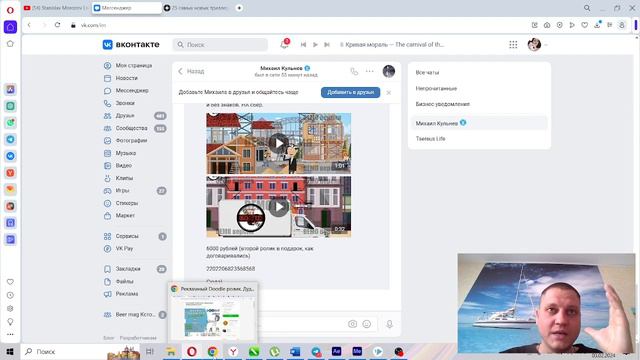The width and height of the screenshot is (640, 360).
Task: Reload the page in Opera
Action: tap(58, 25)
